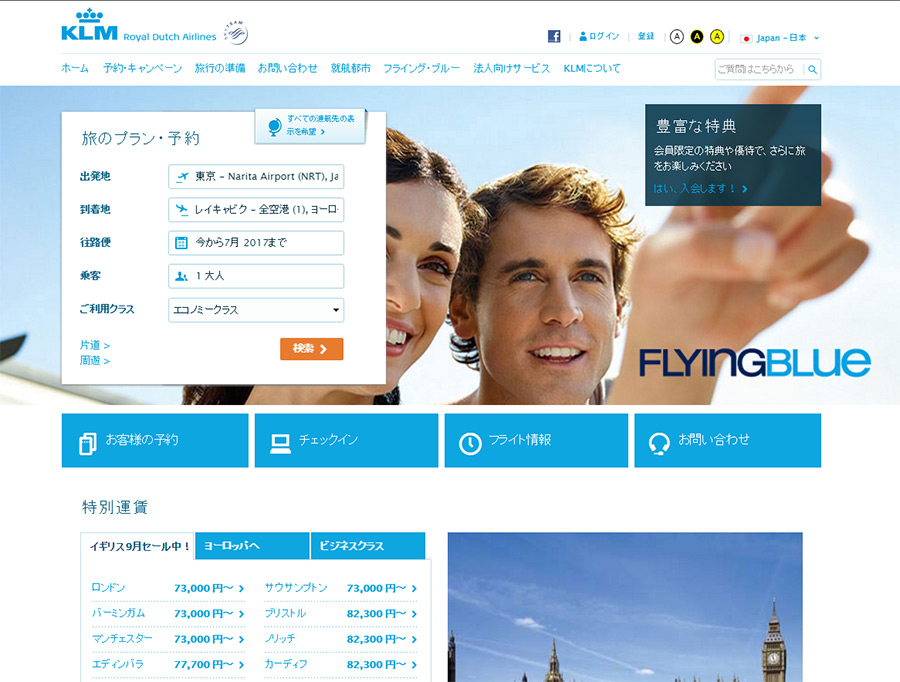900x682 pixels.
Task: Select 片道 one-way link
Action: click(95, 345)
